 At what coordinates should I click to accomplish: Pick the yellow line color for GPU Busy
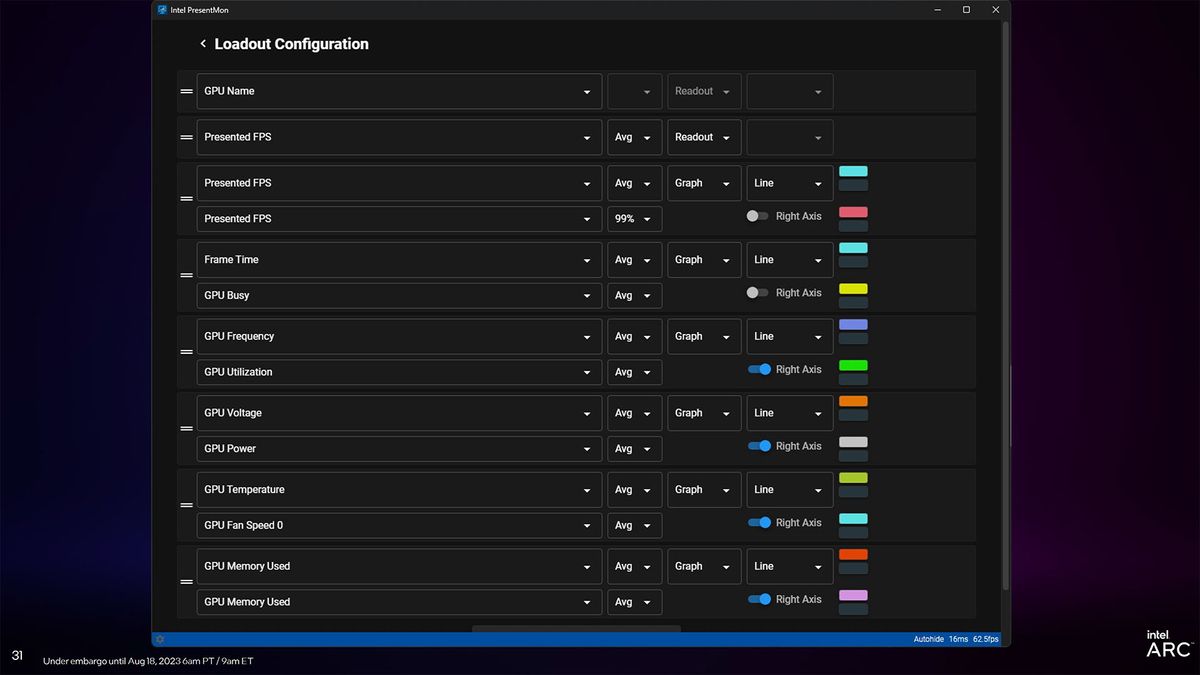pos(853,289)
